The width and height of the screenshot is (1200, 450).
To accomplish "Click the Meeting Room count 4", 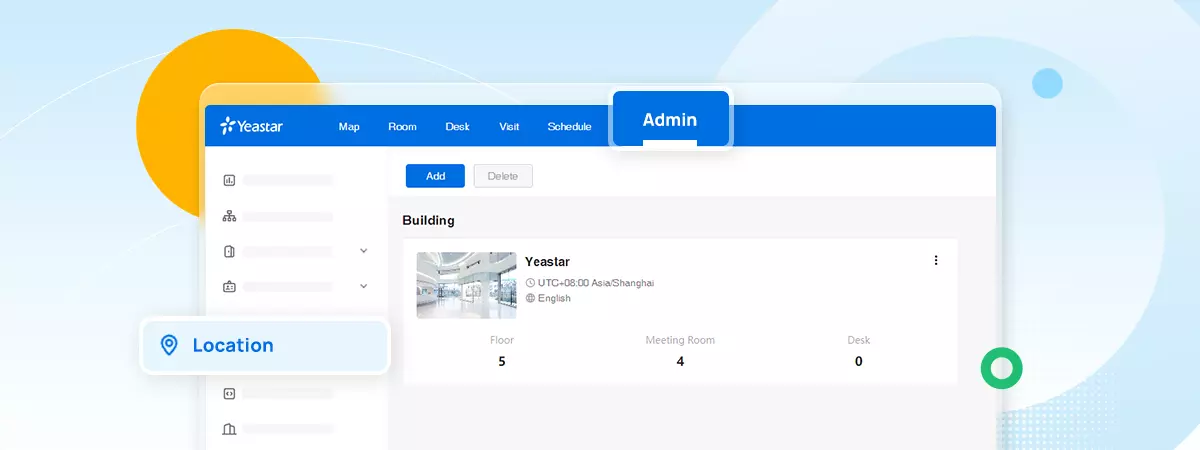I will pos(680,361).
